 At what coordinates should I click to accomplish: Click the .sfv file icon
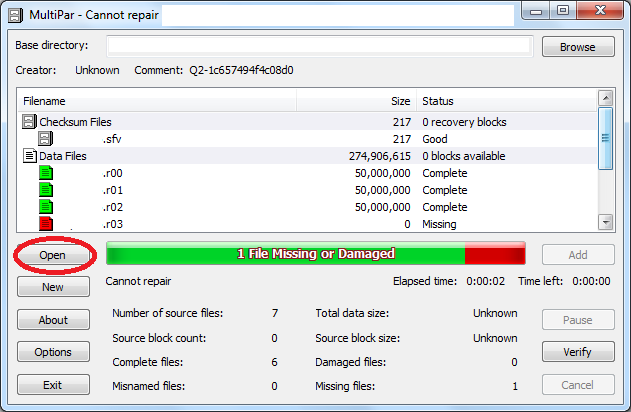coord(45,138)
